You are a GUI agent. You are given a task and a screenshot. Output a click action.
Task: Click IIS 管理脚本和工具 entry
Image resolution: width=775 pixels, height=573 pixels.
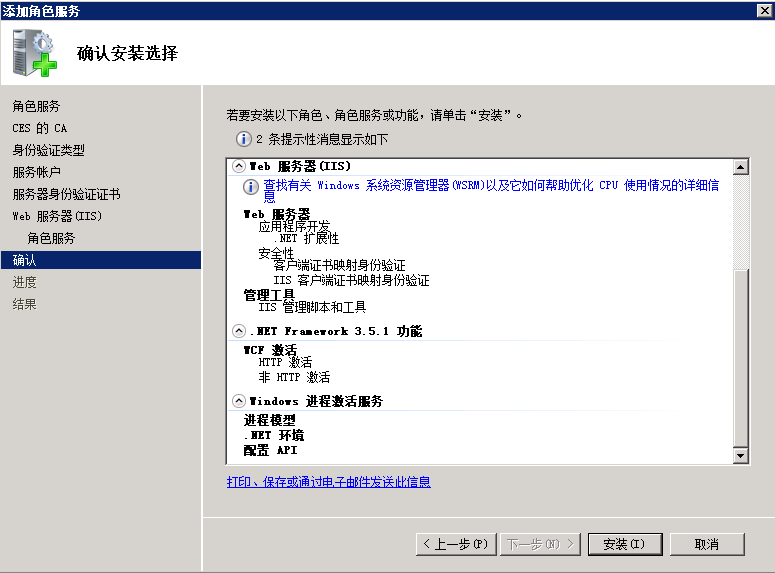pos(312,308)
